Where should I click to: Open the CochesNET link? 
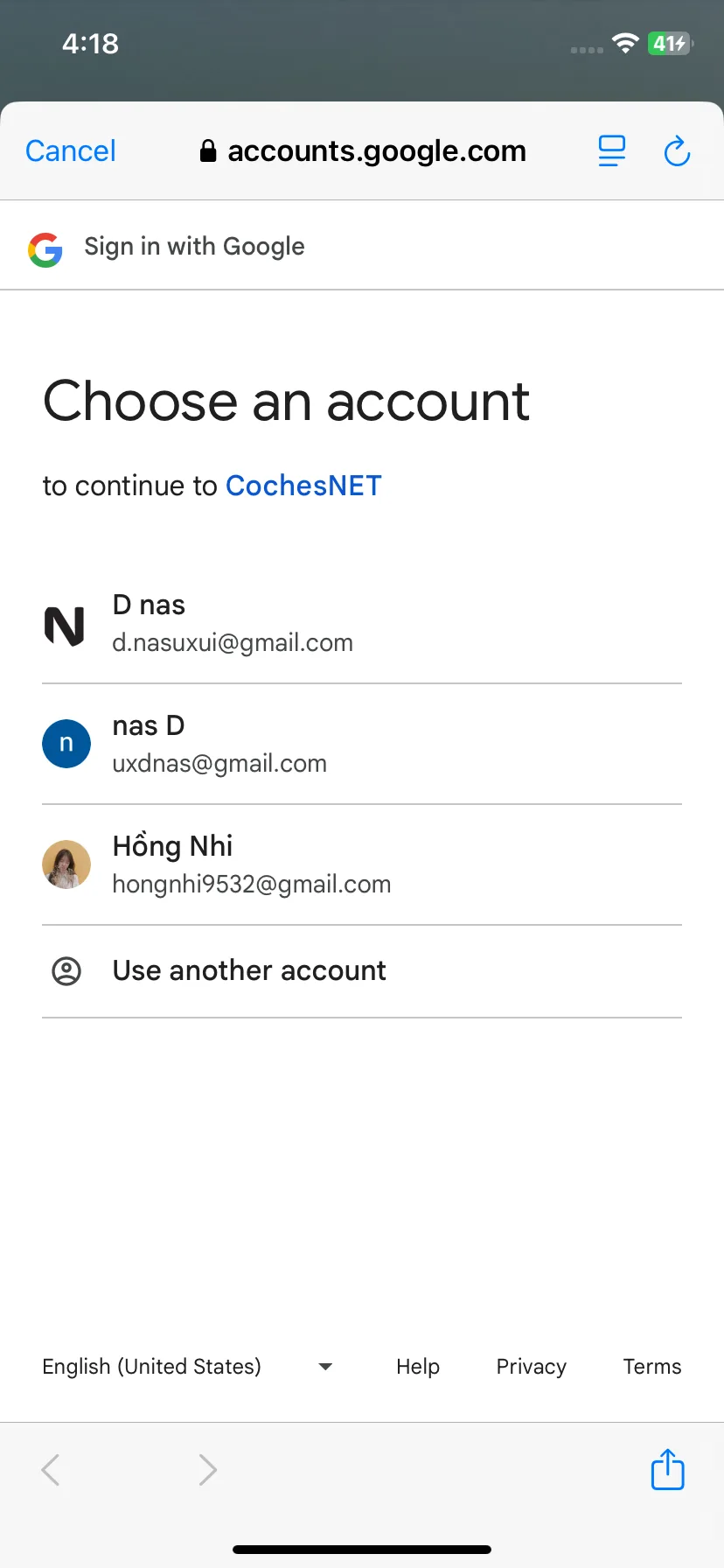[x=303, y=486]
